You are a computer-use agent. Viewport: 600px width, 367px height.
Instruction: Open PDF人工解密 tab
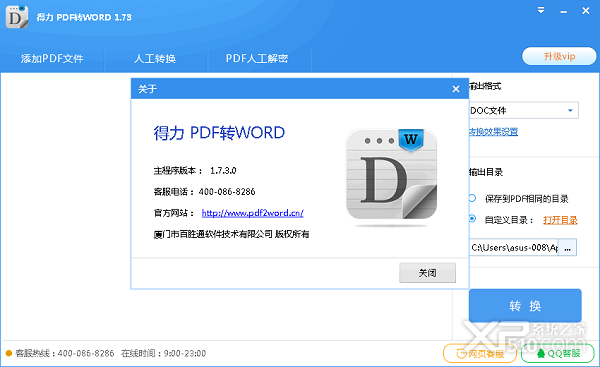(257, 59)
